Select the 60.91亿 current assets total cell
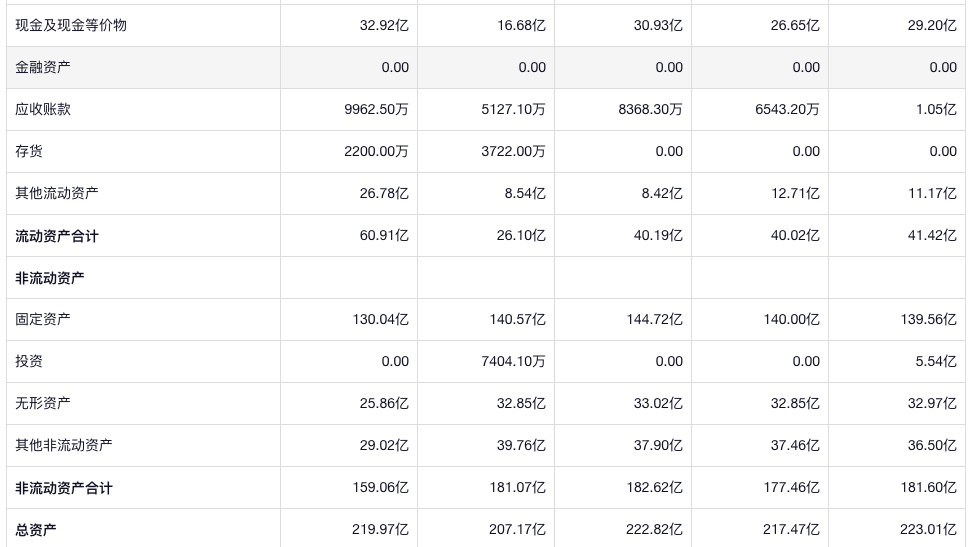This screenshot has height=547, width=976. 384,235
